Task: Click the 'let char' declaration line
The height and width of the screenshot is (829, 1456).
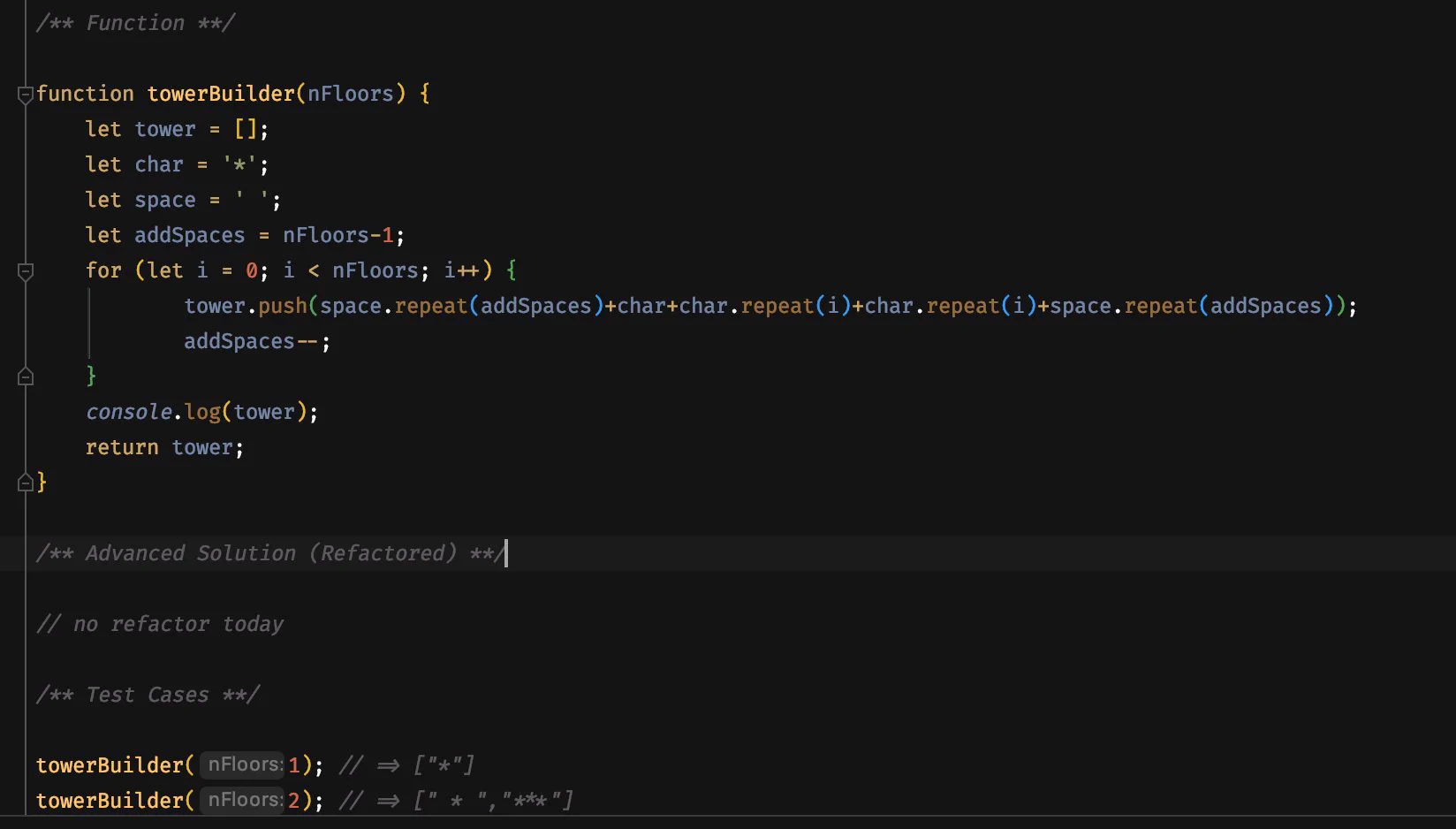Action: coord(177,164)
